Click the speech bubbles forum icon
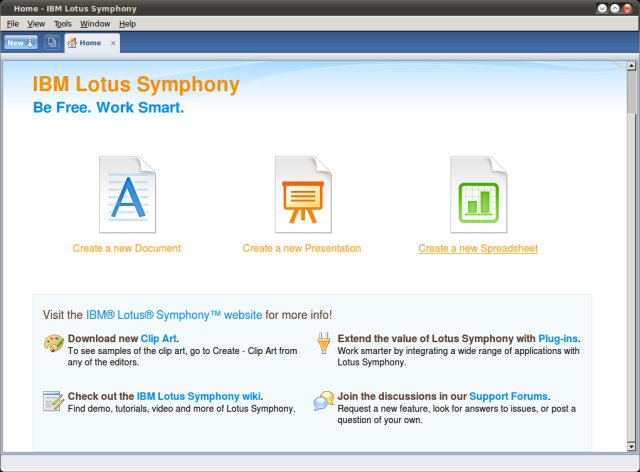The height and width of the screenshot is (472, 640). pyautogui.click(x=324, y=401)
